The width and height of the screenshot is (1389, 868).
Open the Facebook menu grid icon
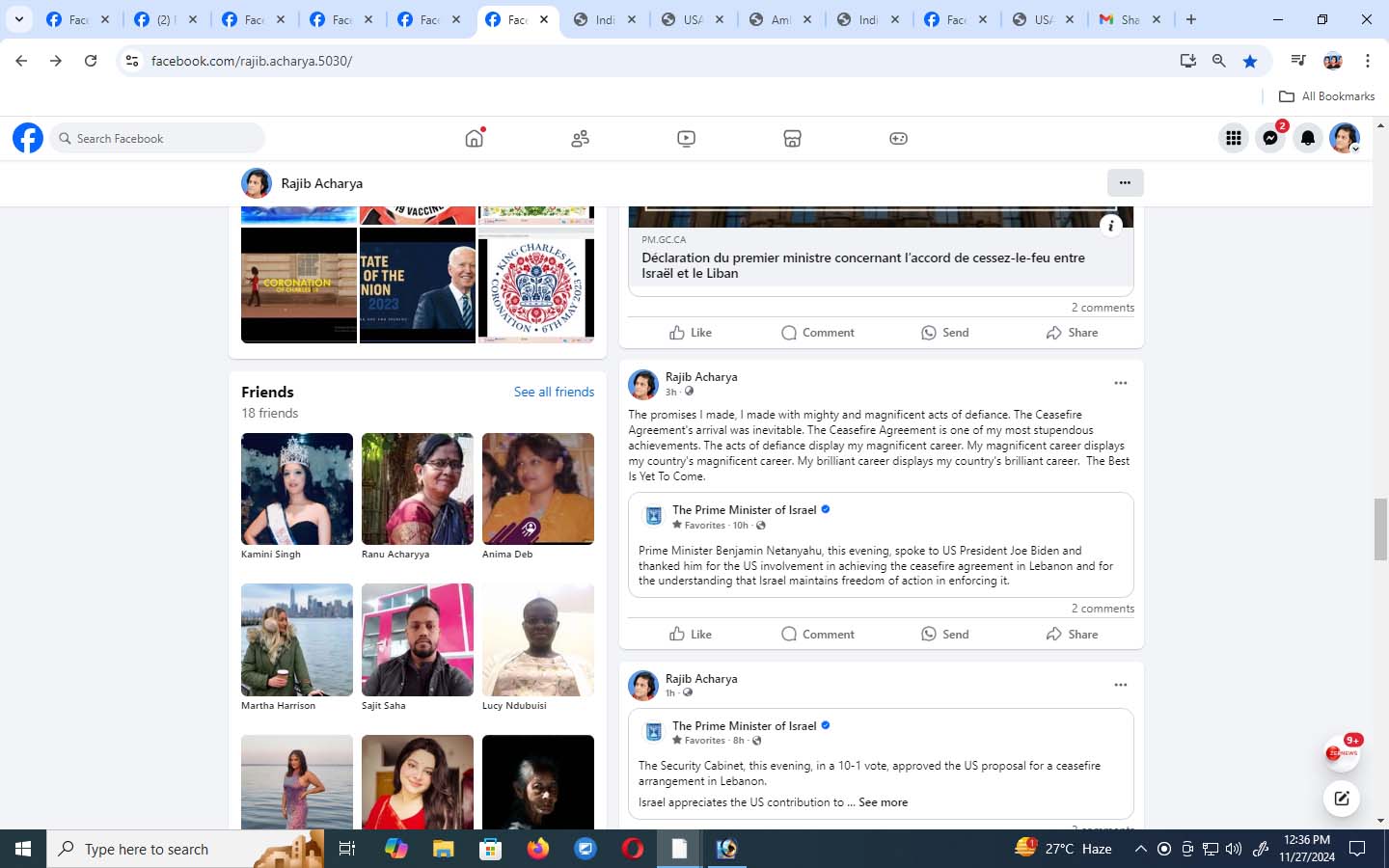coord(1233,138)
